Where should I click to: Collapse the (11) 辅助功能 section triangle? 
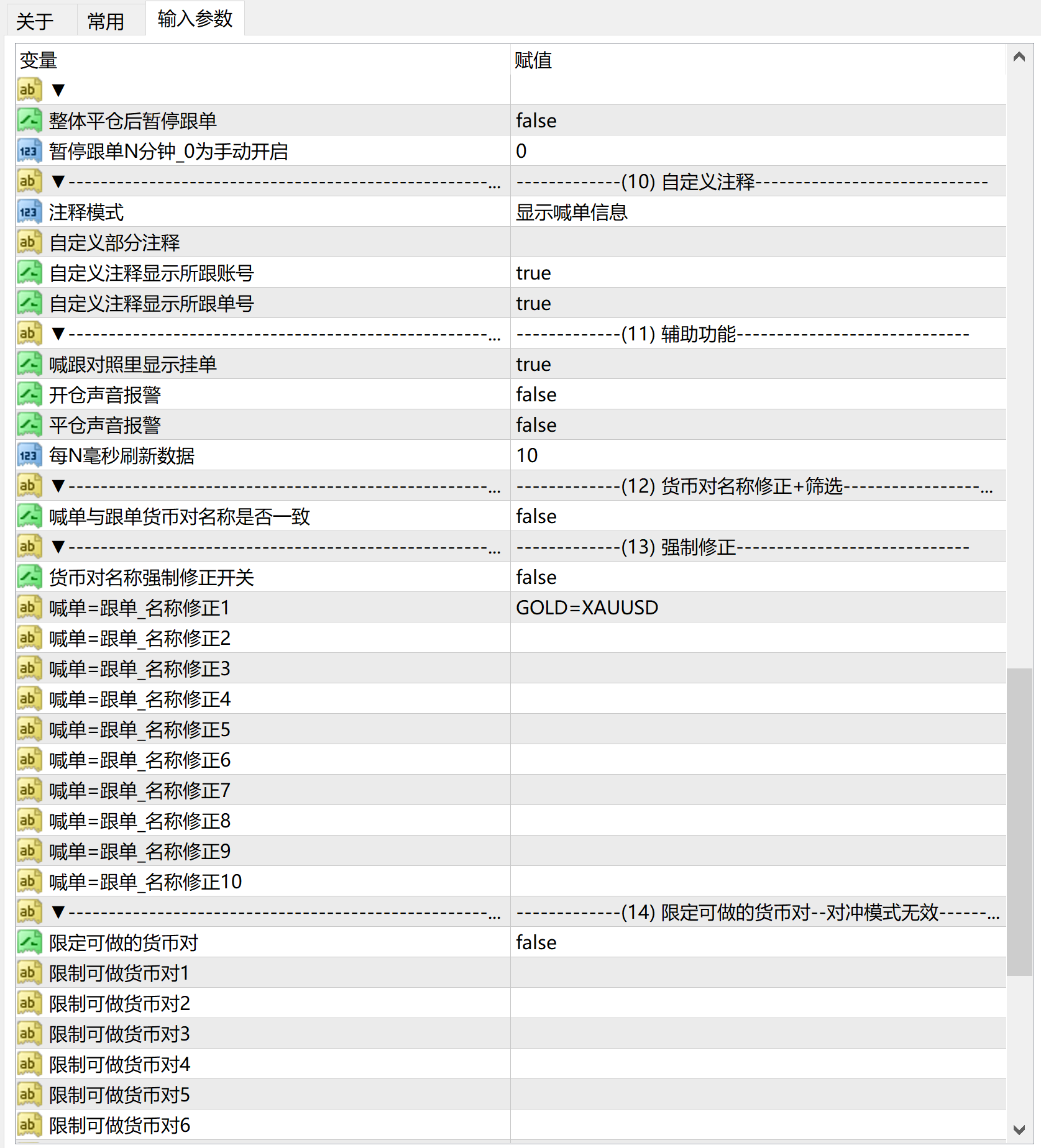[x=58, y=334]
